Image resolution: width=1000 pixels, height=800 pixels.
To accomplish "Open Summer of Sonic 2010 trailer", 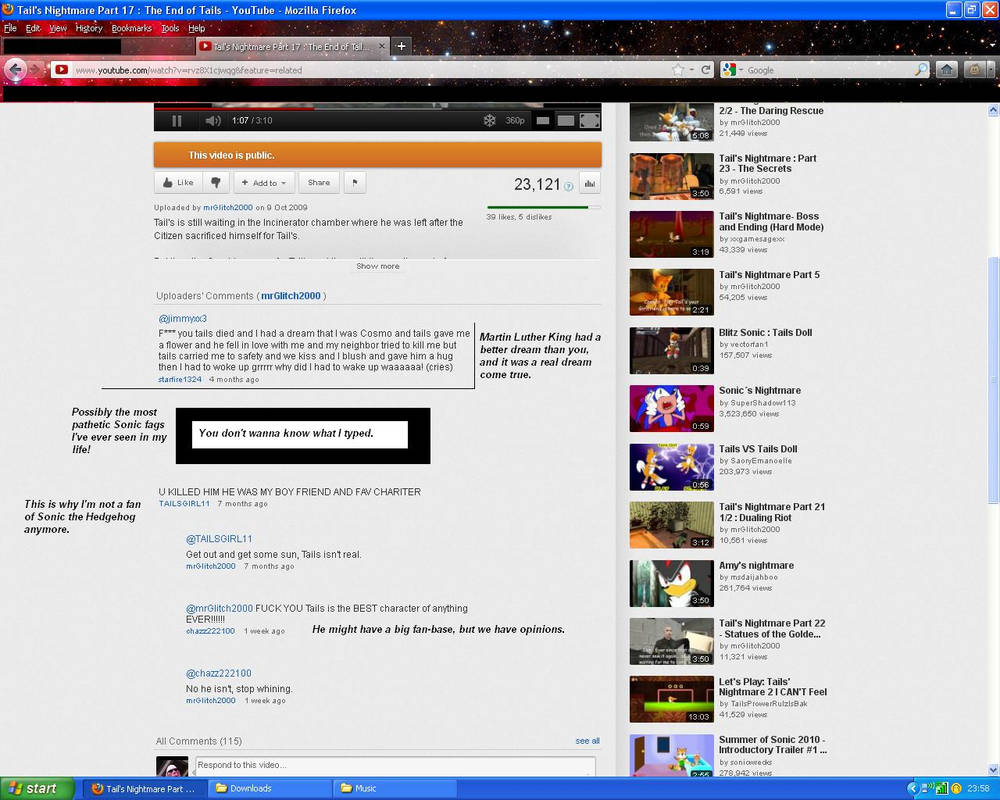I will point(772,744).
